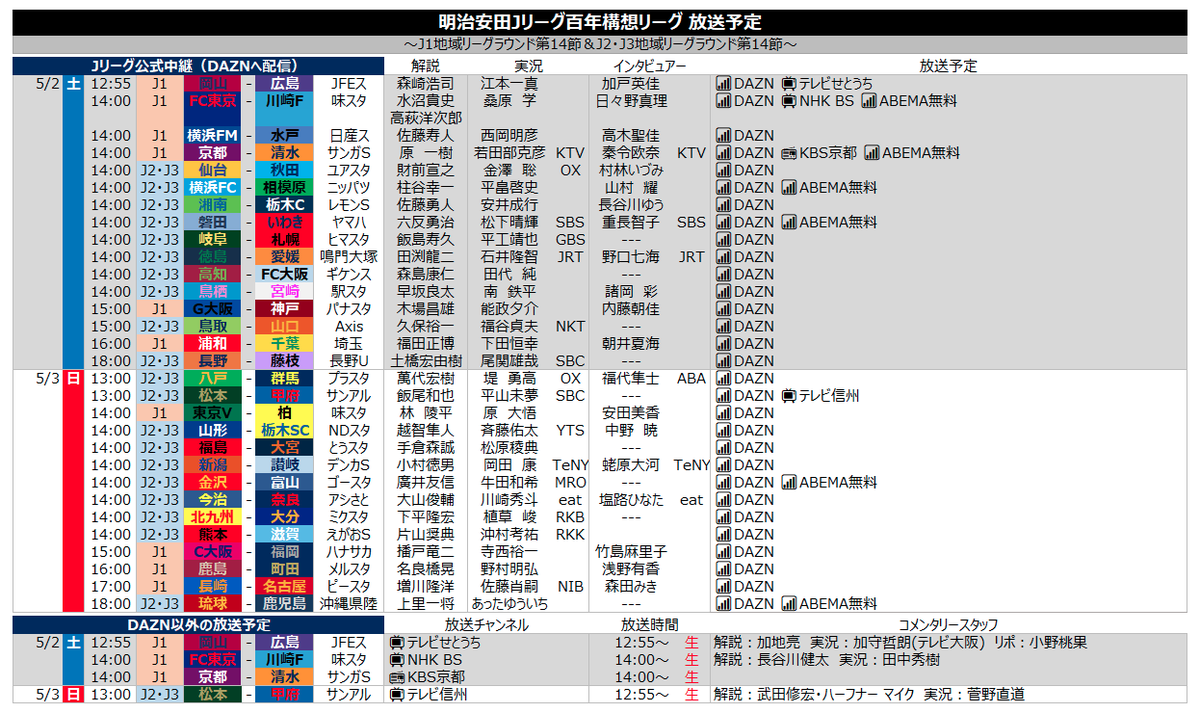Viewport: 1200px width, 713px height.
Task: Click the DAZN icon in 八戸 vs 群馬 row
Action: [724, 378]
